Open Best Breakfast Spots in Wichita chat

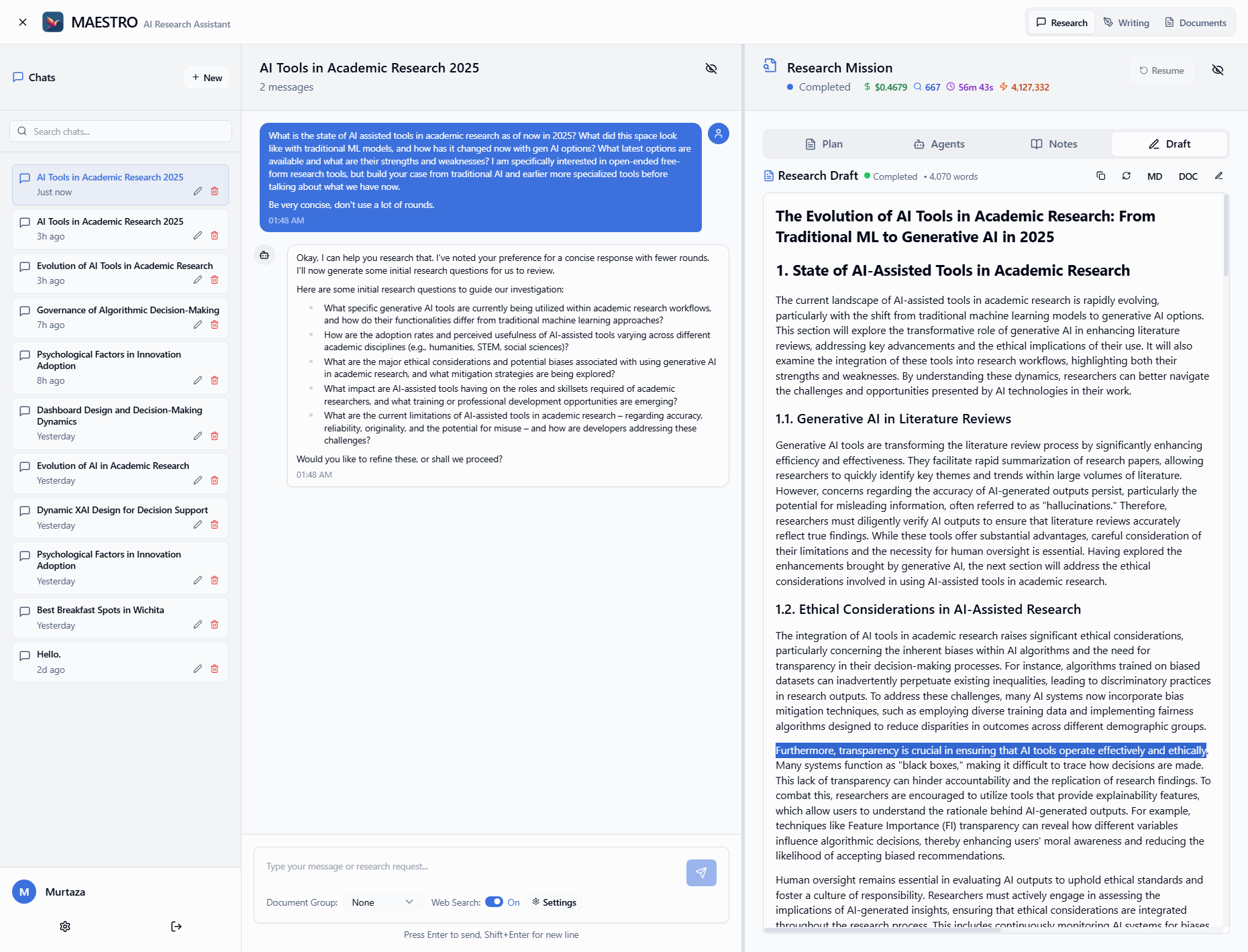(120, 618)
